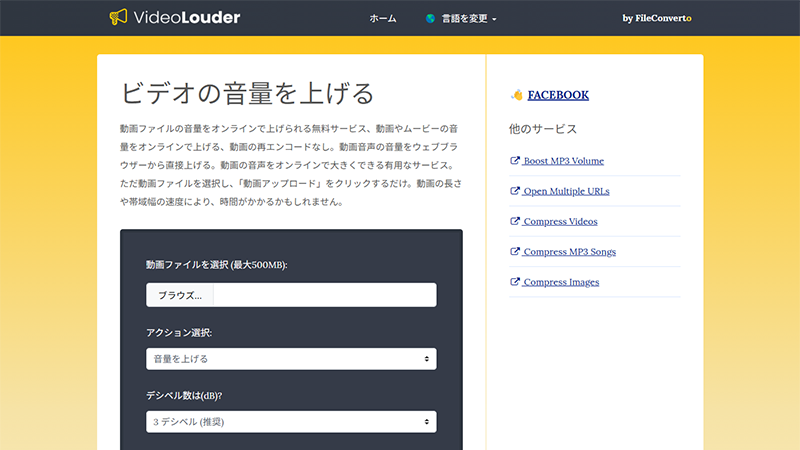Open the Compress Images link

click(561, 282)
